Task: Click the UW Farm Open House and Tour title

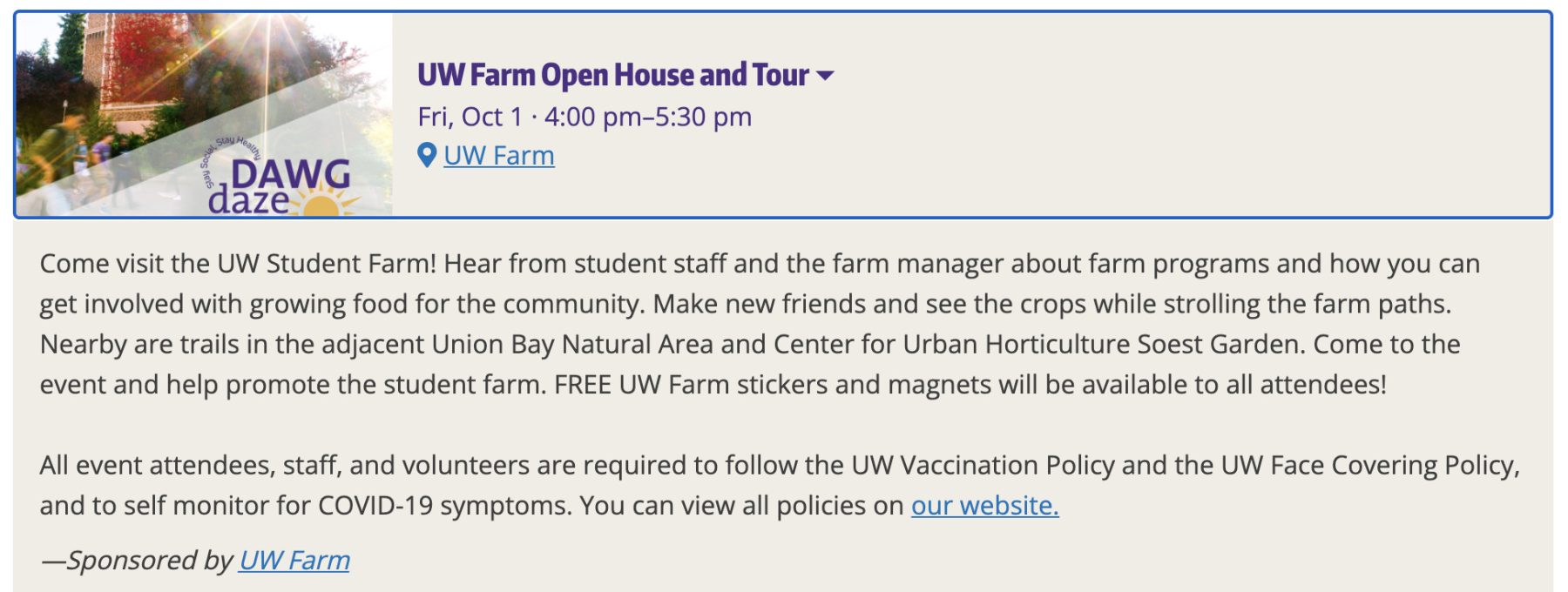Action: [x=613, y=75]
